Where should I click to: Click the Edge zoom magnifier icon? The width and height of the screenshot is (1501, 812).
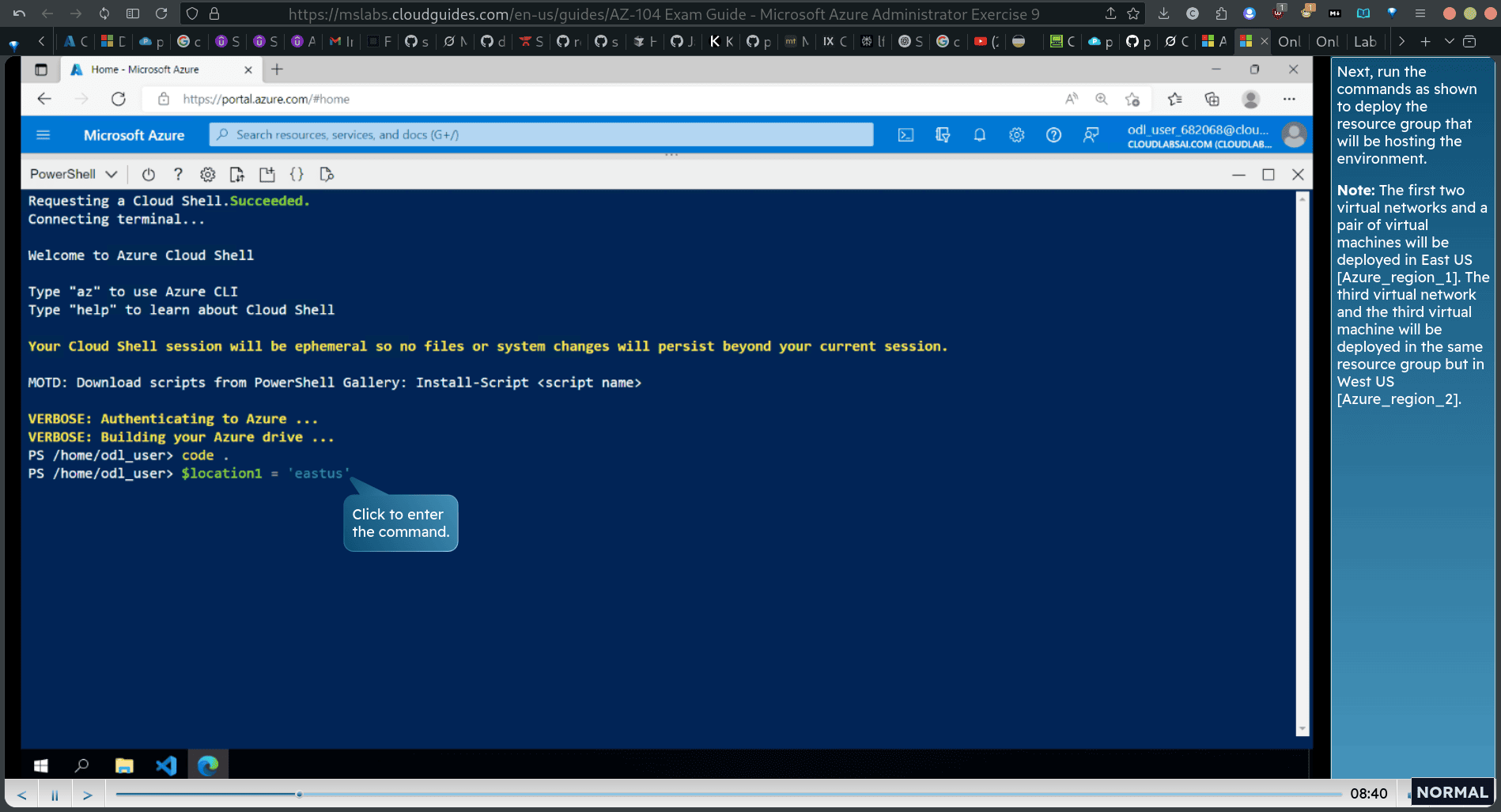coord(1101,99)
